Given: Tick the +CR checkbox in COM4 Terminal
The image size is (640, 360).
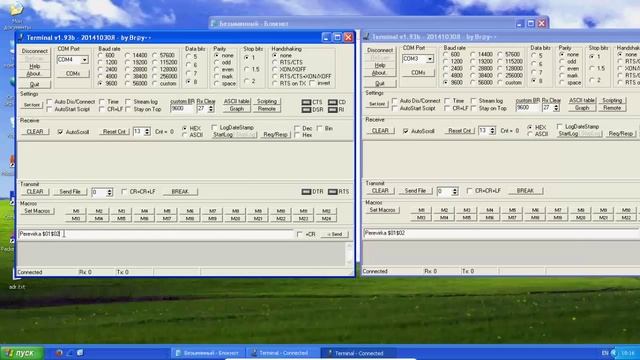Looking at the screenshot, I should [x=300, y=234].
